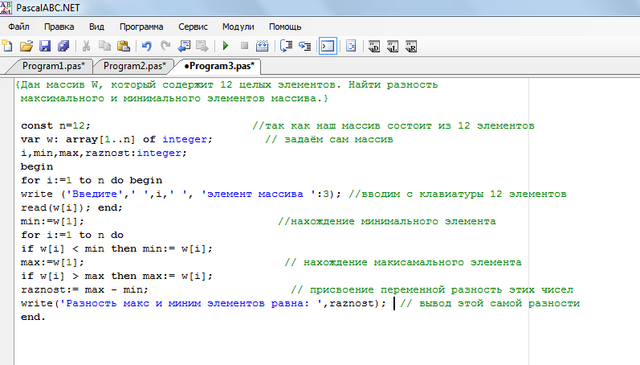Open the Помощь menu

click(x=285, y=27)
